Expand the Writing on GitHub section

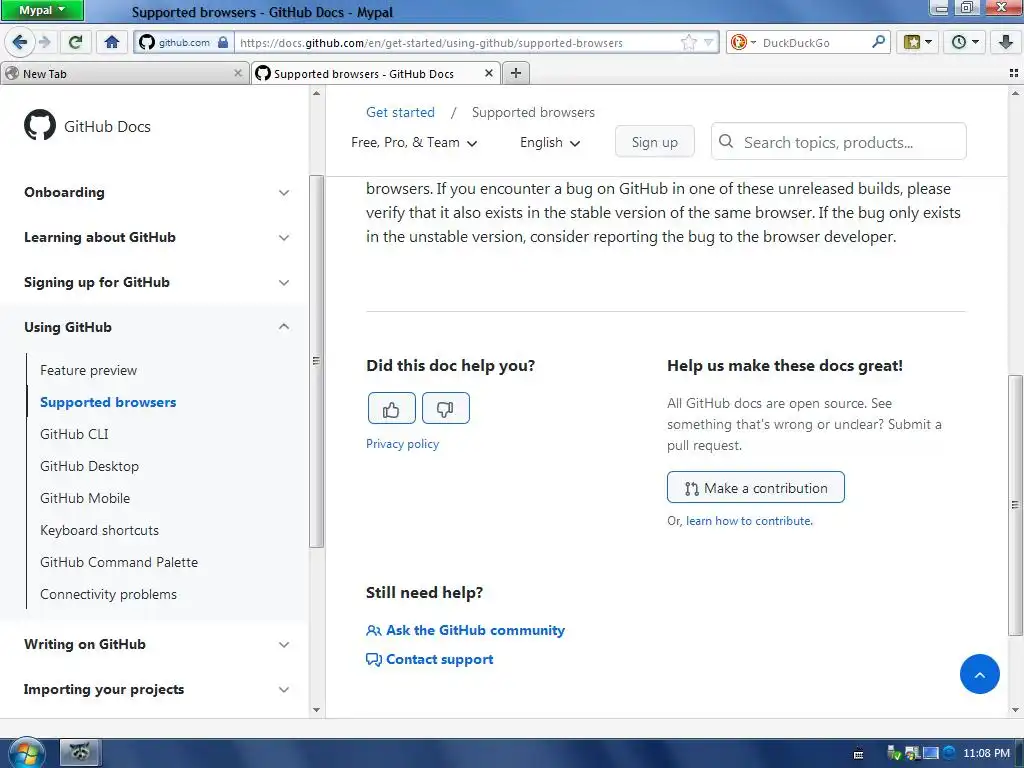(x=157, y=644)
